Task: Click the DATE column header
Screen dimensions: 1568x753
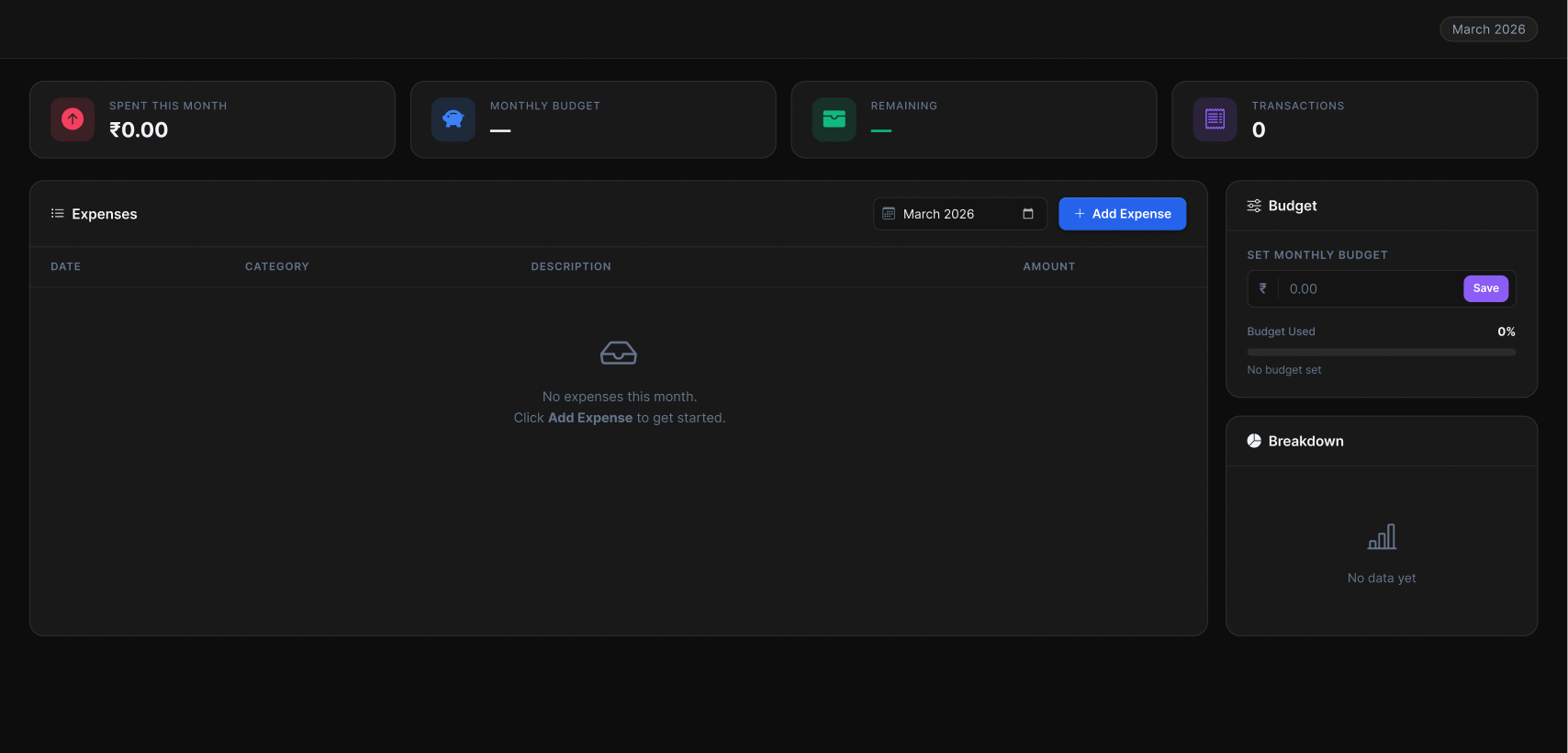Action: pos(66,266)
